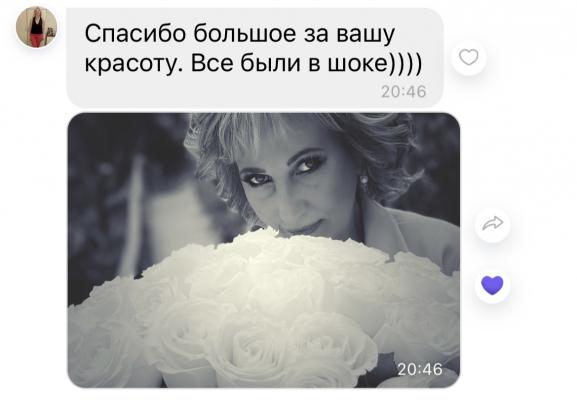The image size is (577, 400).
Task: Click the word "красоту" in the message
Action: click(135, 64)
